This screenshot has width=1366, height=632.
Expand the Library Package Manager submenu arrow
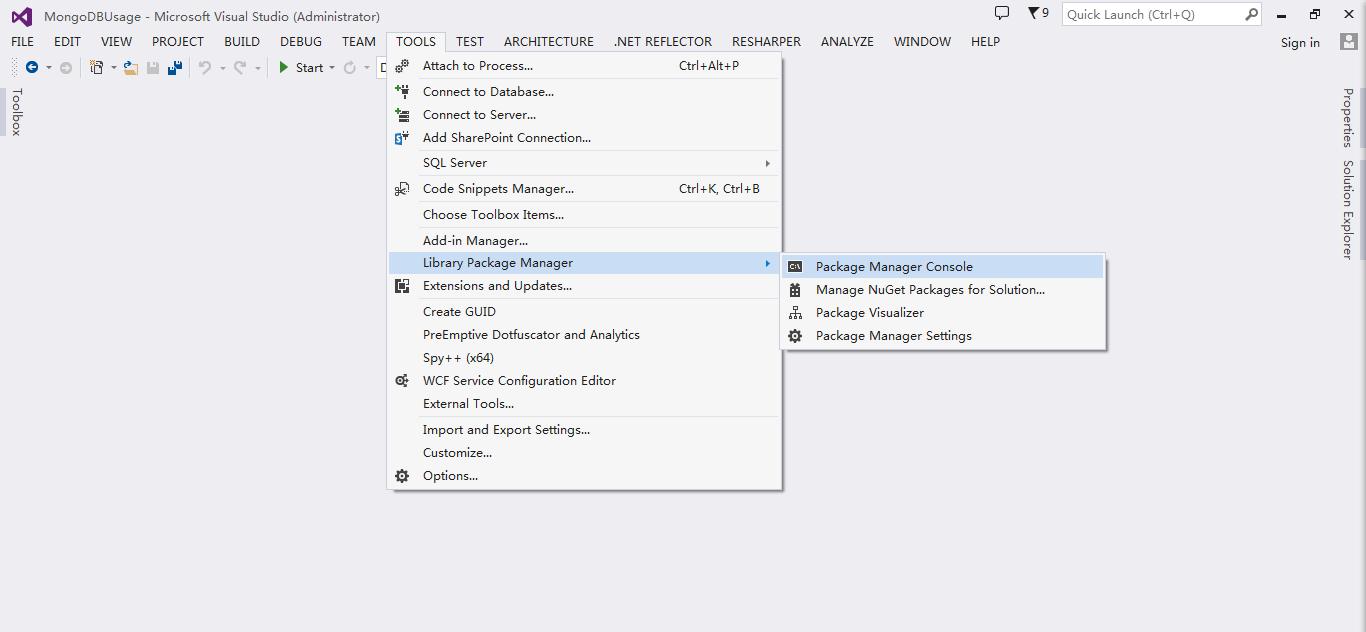click(x=768, y=263)
